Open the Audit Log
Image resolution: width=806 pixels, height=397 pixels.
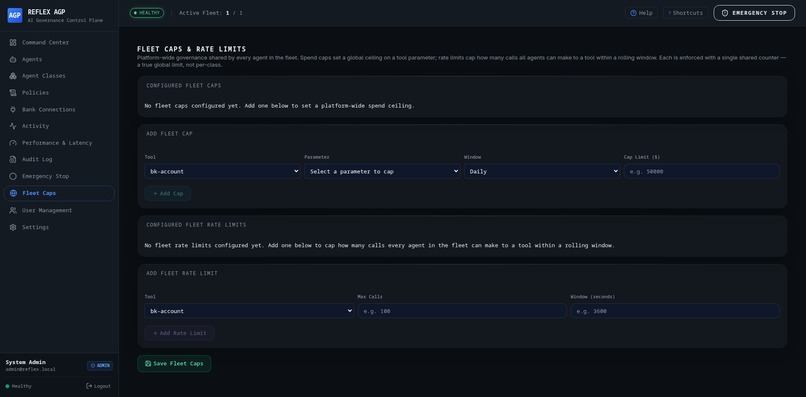tap(59, 159)
